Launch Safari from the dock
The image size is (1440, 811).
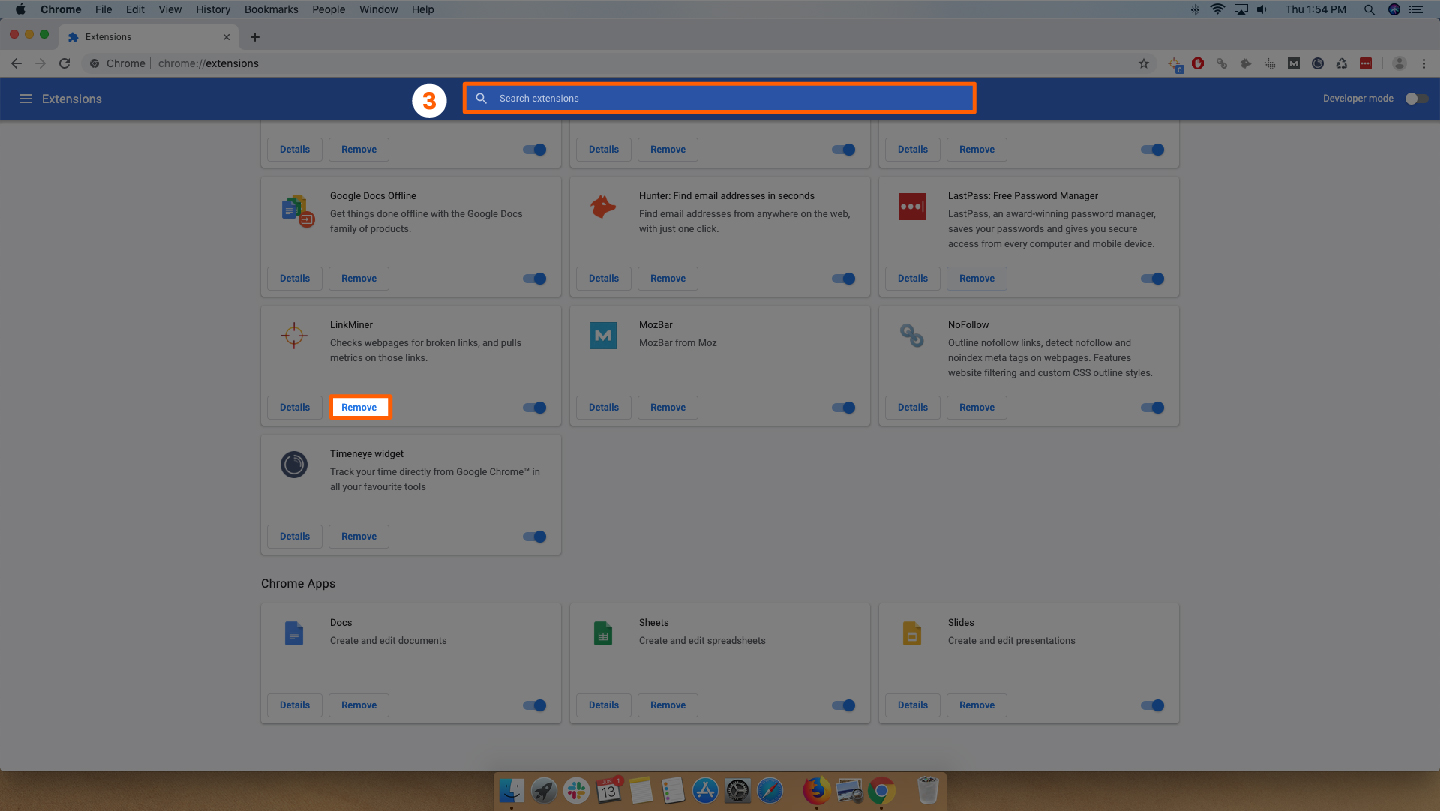click(x=770, y=790)
